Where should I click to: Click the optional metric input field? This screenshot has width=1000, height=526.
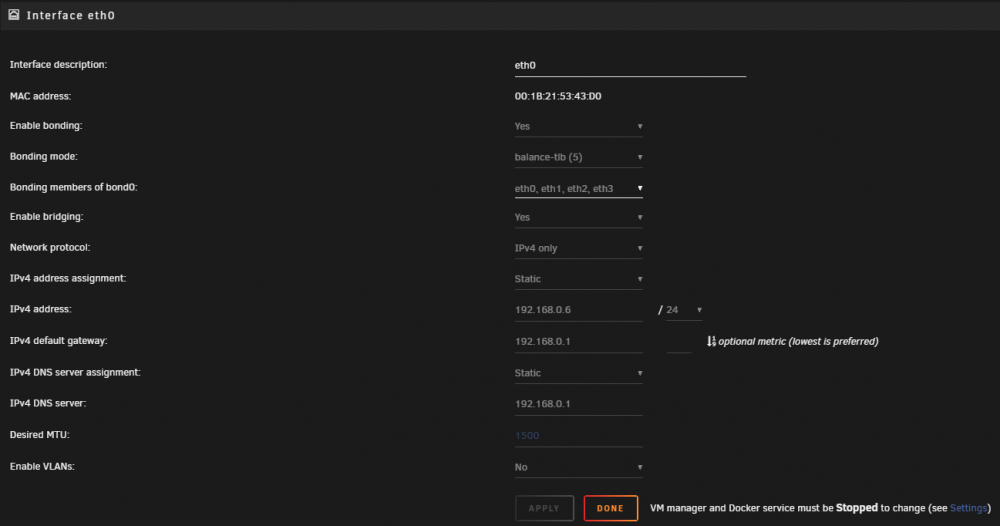click(679, 342)
